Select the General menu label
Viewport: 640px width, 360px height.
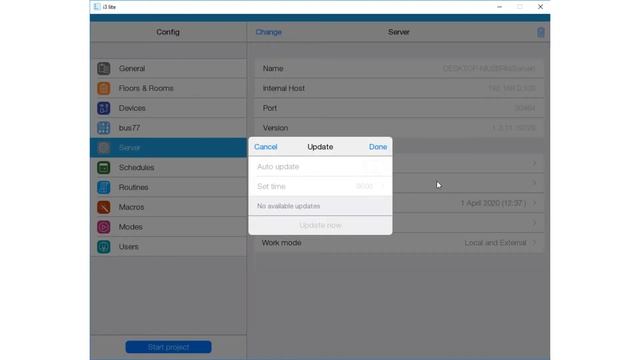click(132, 69)
